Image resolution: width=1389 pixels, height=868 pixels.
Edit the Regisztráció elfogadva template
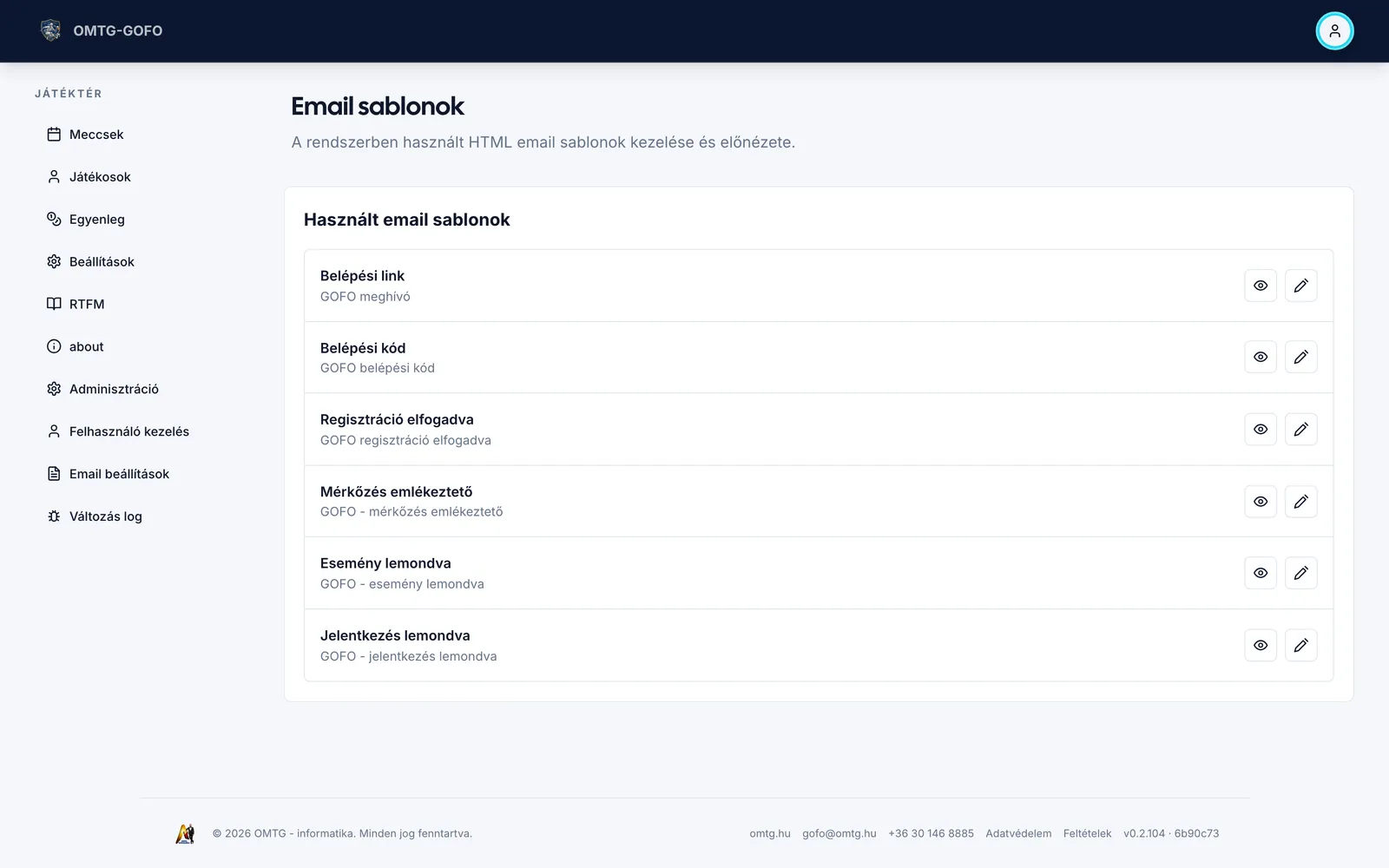(1300, 430)
